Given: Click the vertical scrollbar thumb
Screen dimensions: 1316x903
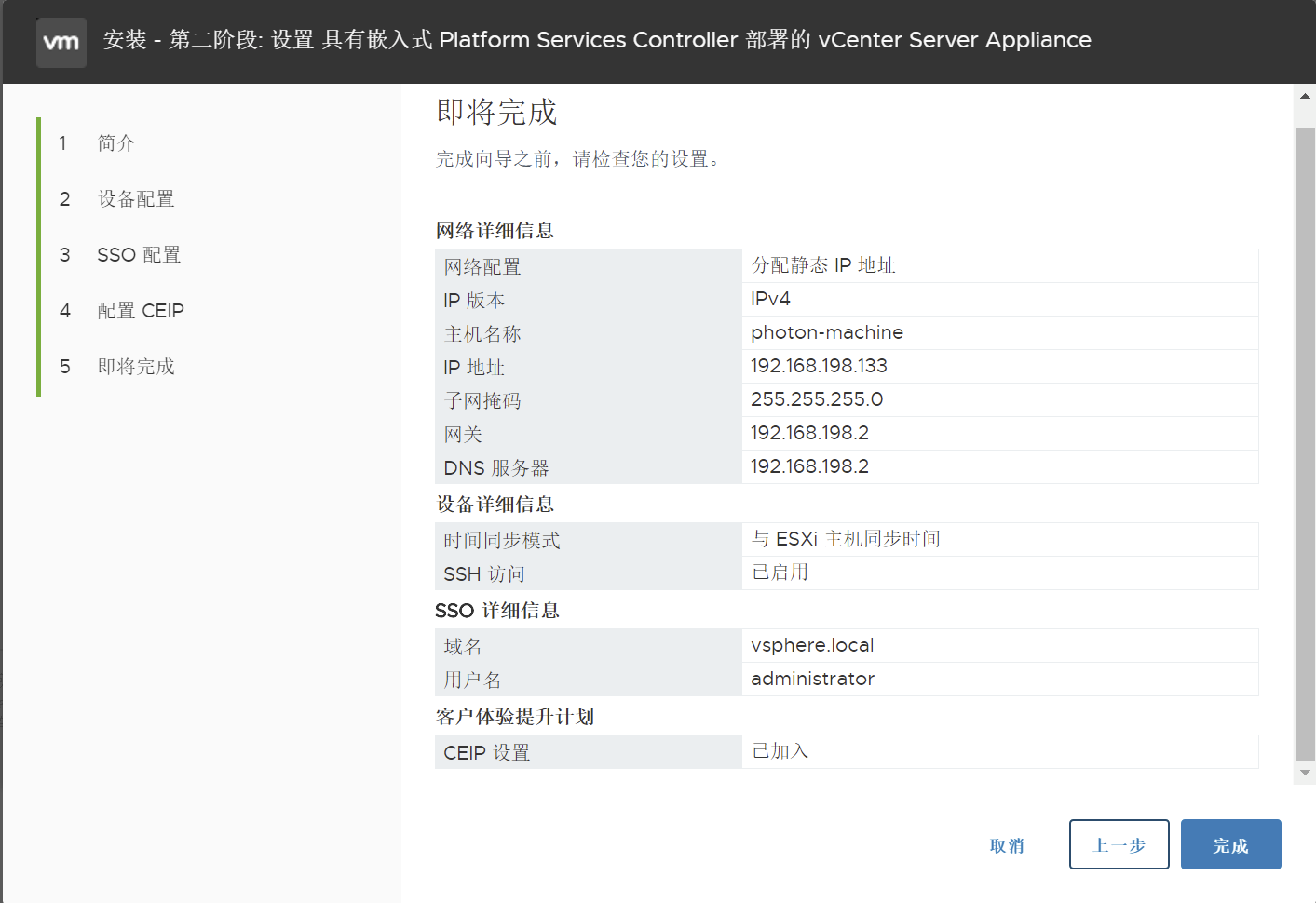Looking at the screenshot, I should click(x=1305, y=445).
